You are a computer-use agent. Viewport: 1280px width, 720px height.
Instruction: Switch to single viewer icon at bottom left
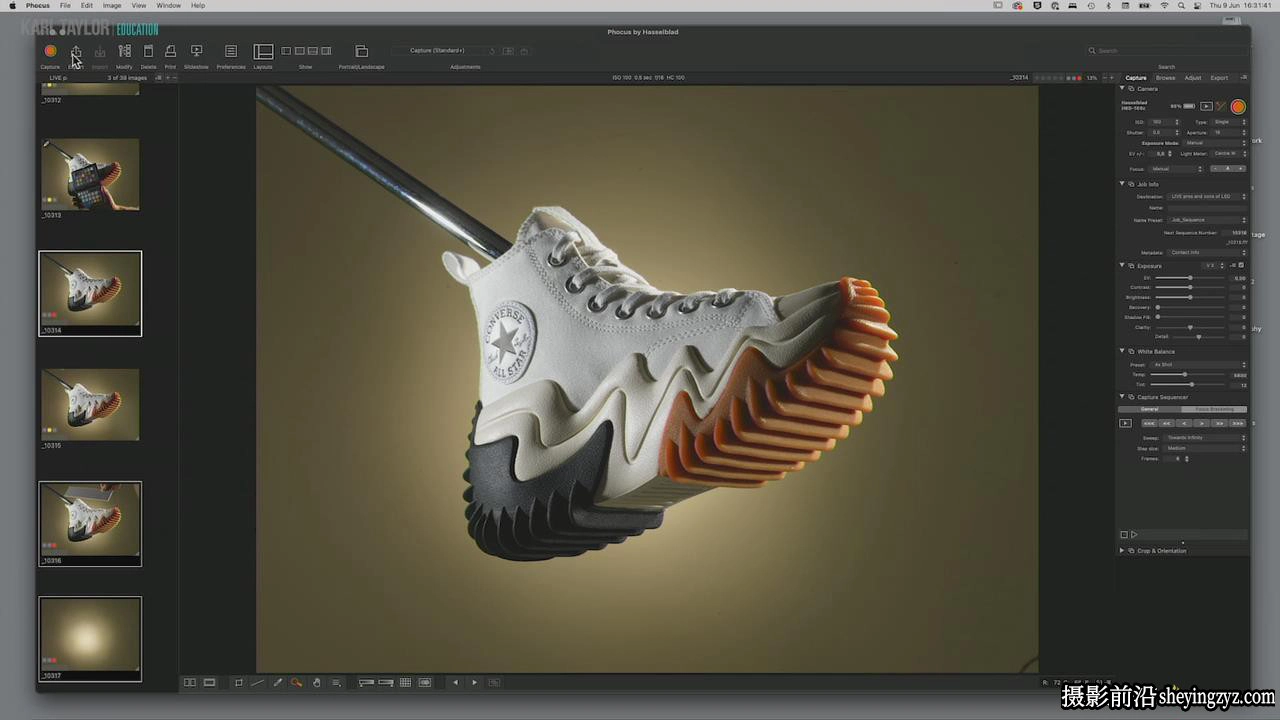tap(209, 682)
